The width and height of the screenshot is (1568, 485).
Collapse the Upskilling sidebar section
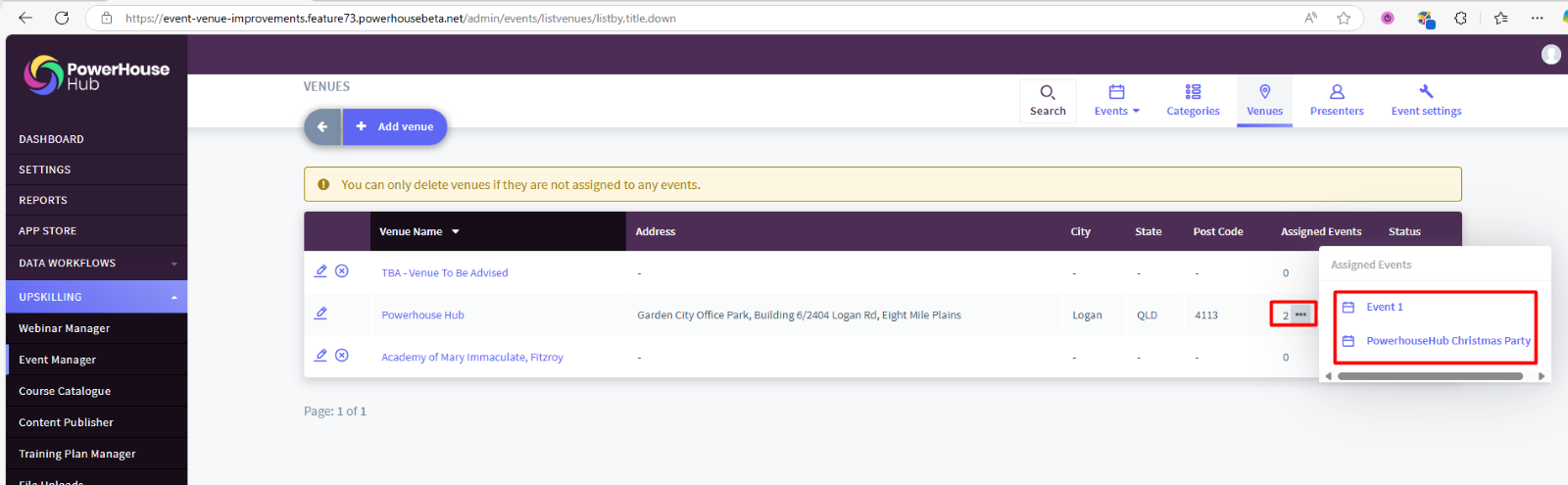174,297
